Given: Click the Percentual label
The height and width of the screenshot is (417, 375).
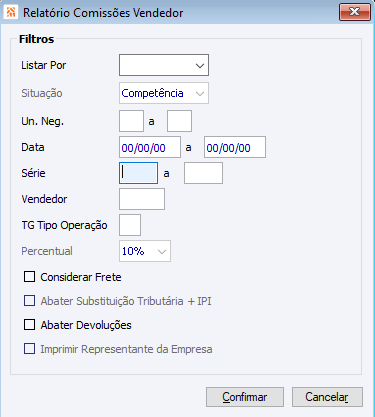Looking at the screenshot, I should pos(47,251).
